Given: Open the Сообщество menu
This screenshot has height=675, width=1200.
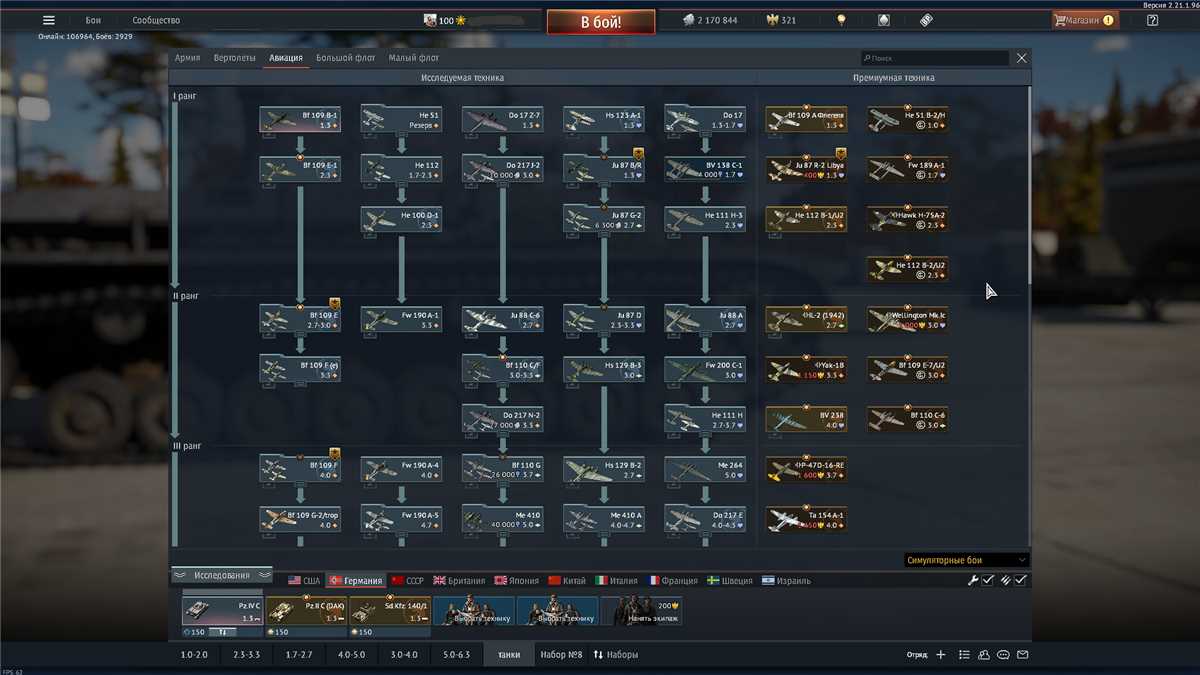Looking at the screenshot, I should click(x=157, y=20).
